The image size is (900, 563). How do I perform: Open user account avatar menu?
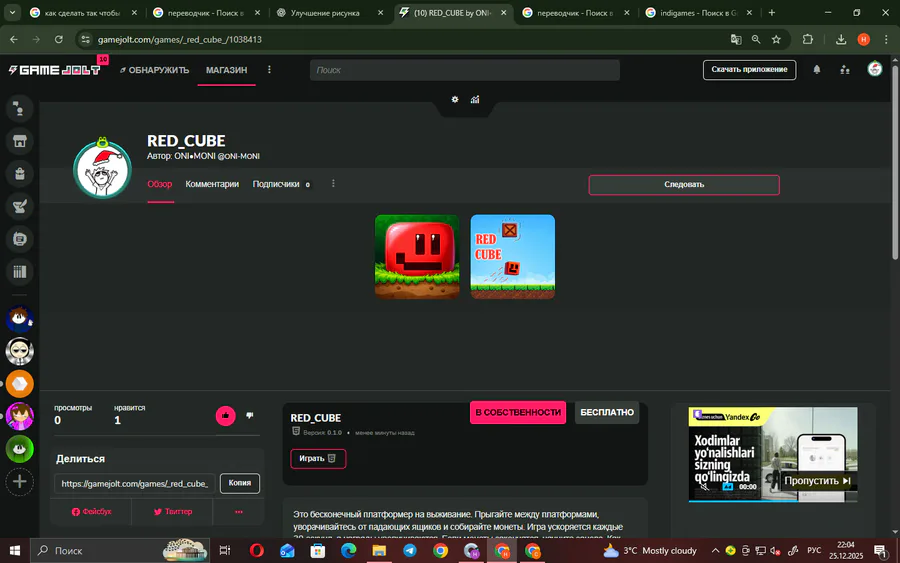coord(875,69)
